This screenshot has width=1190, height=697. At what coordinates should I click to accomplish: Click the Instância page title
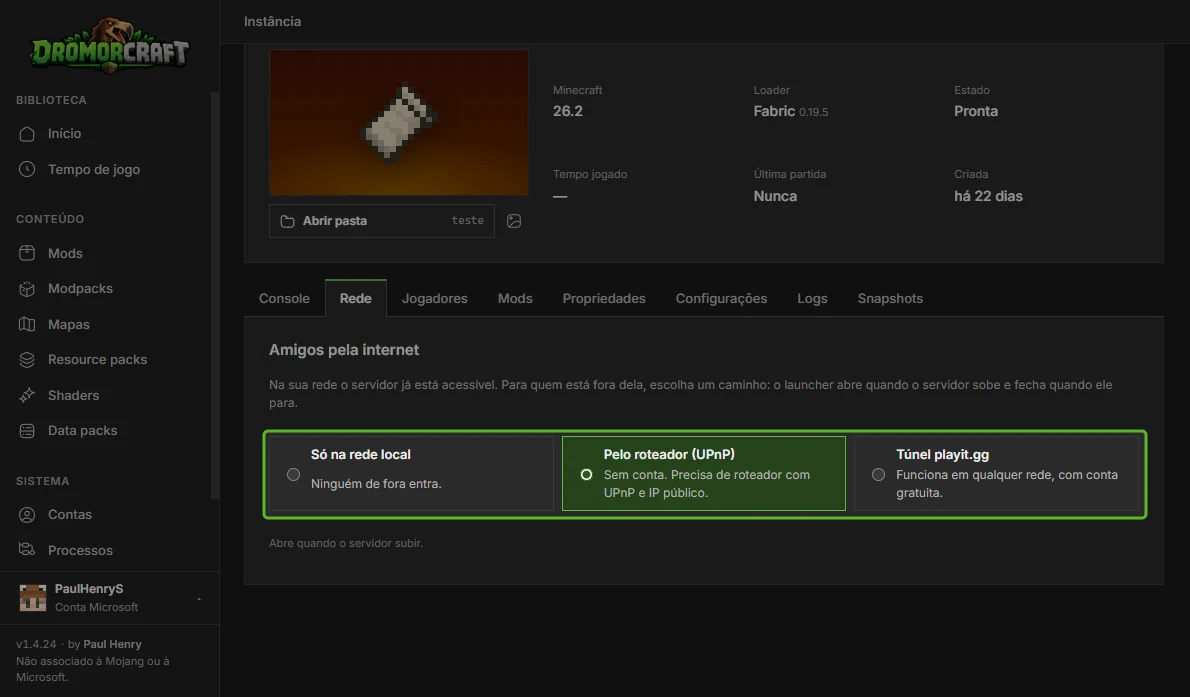click(272, 21)
